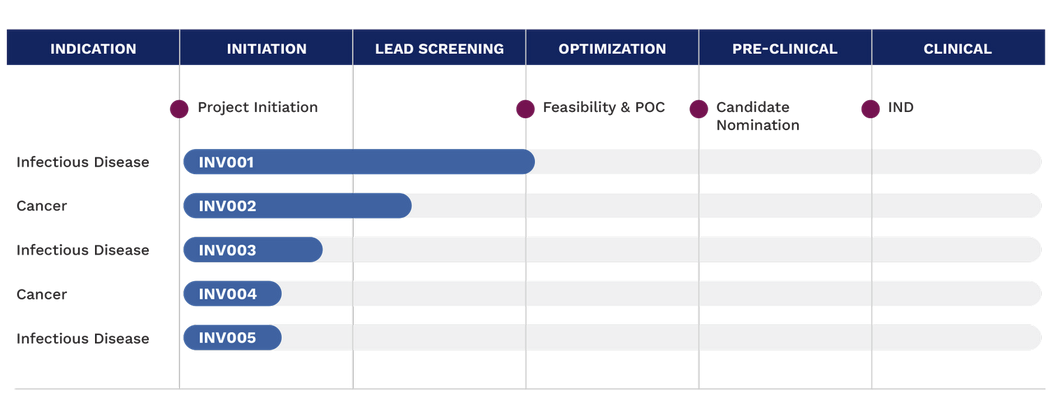Select the INV001 progress bar
The width and height of the screenshot is (1055, 399).
click(359, 162)
